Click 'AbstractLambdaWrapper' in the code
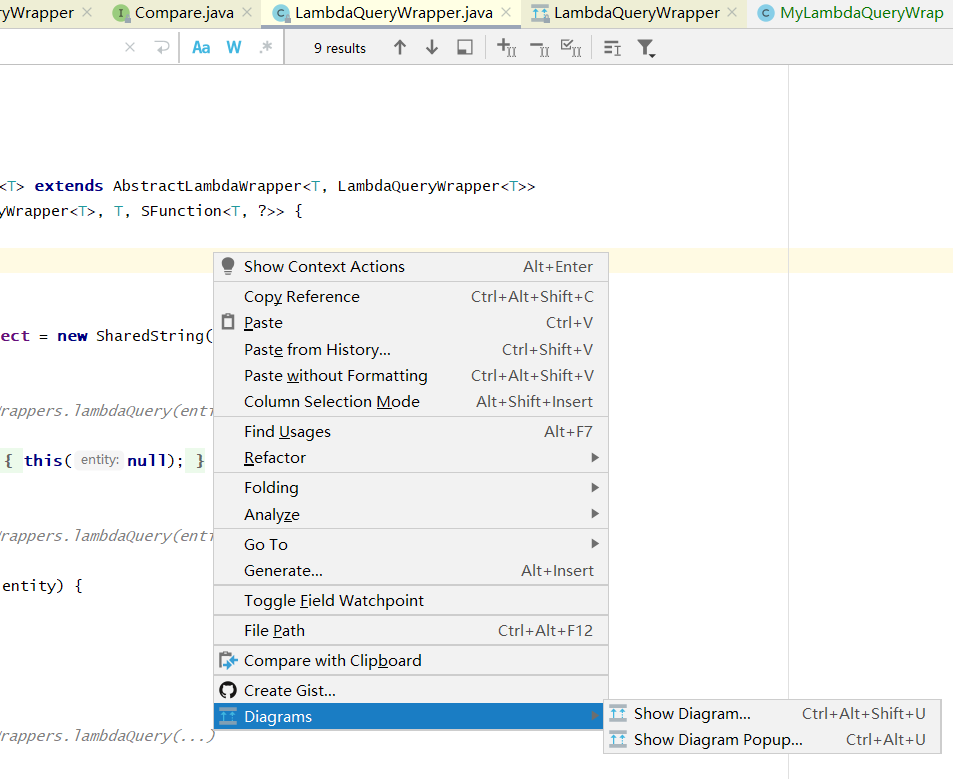The width and height of the screenshot is (953, 779). click(207, 186)
